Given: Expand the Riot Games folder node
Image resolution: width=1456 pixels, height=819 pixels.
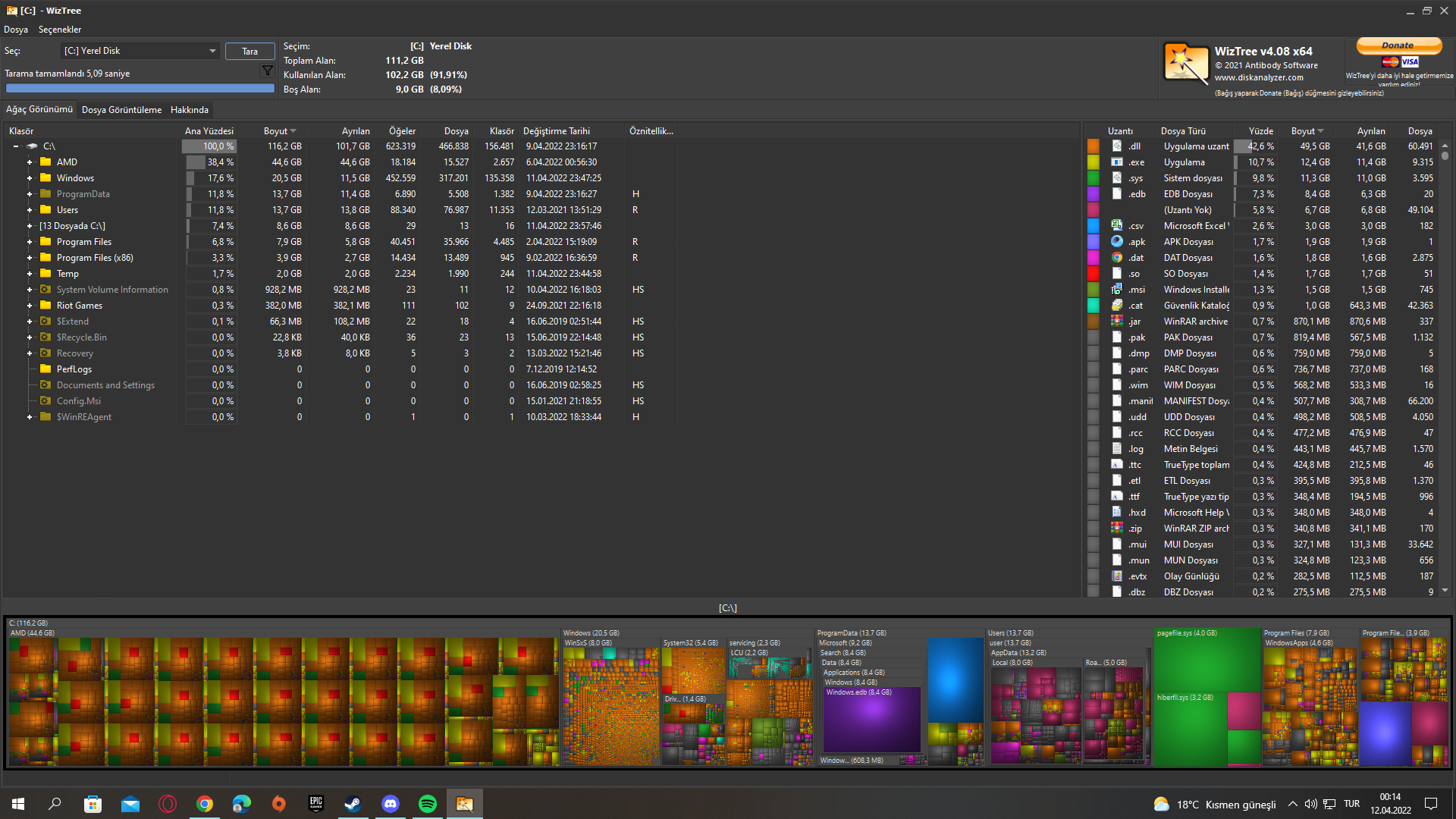Looking at the screenshot, I should click(30, 305).
